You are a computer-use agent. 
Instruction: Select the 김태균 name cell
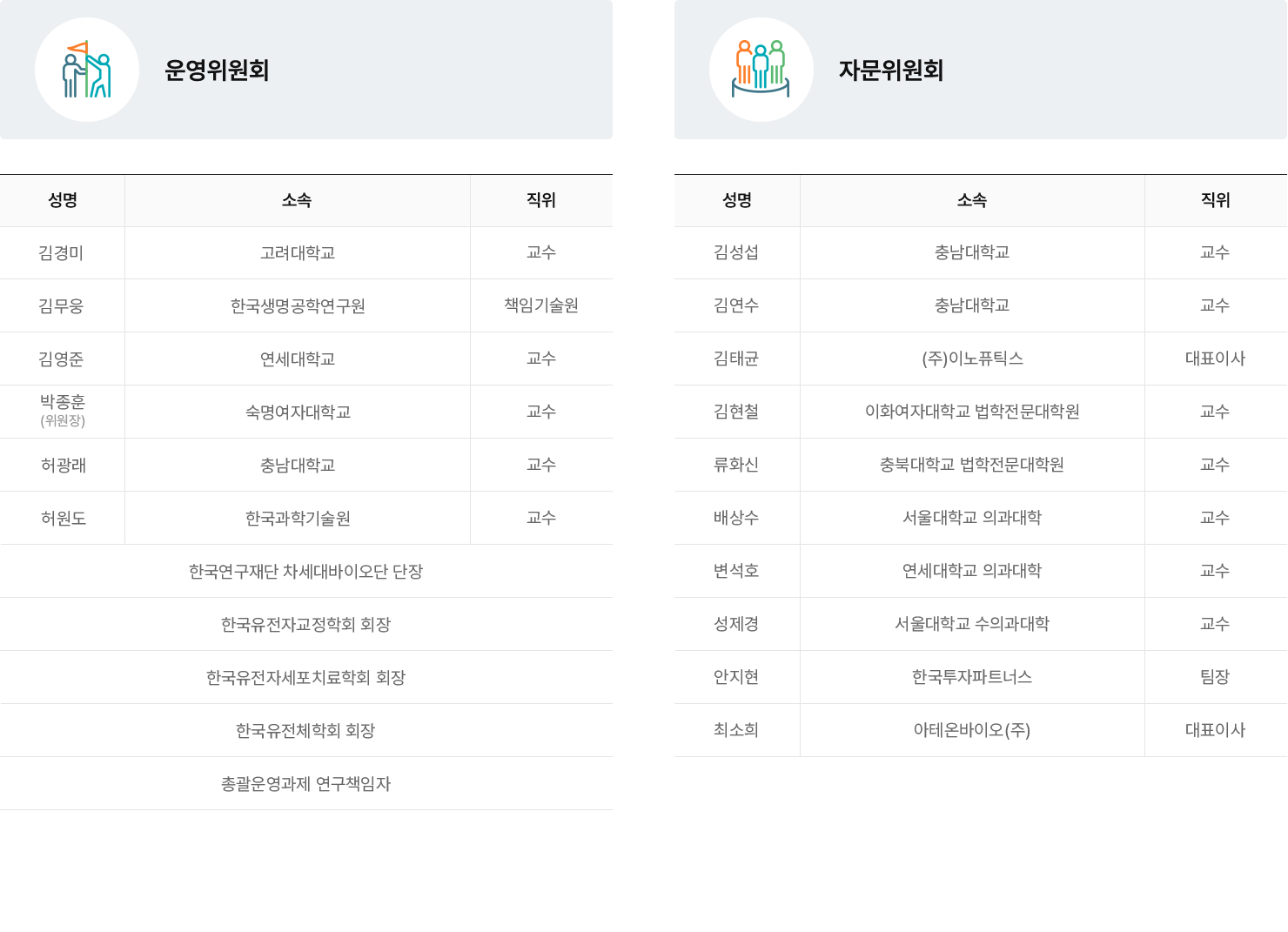click(736, 359)
